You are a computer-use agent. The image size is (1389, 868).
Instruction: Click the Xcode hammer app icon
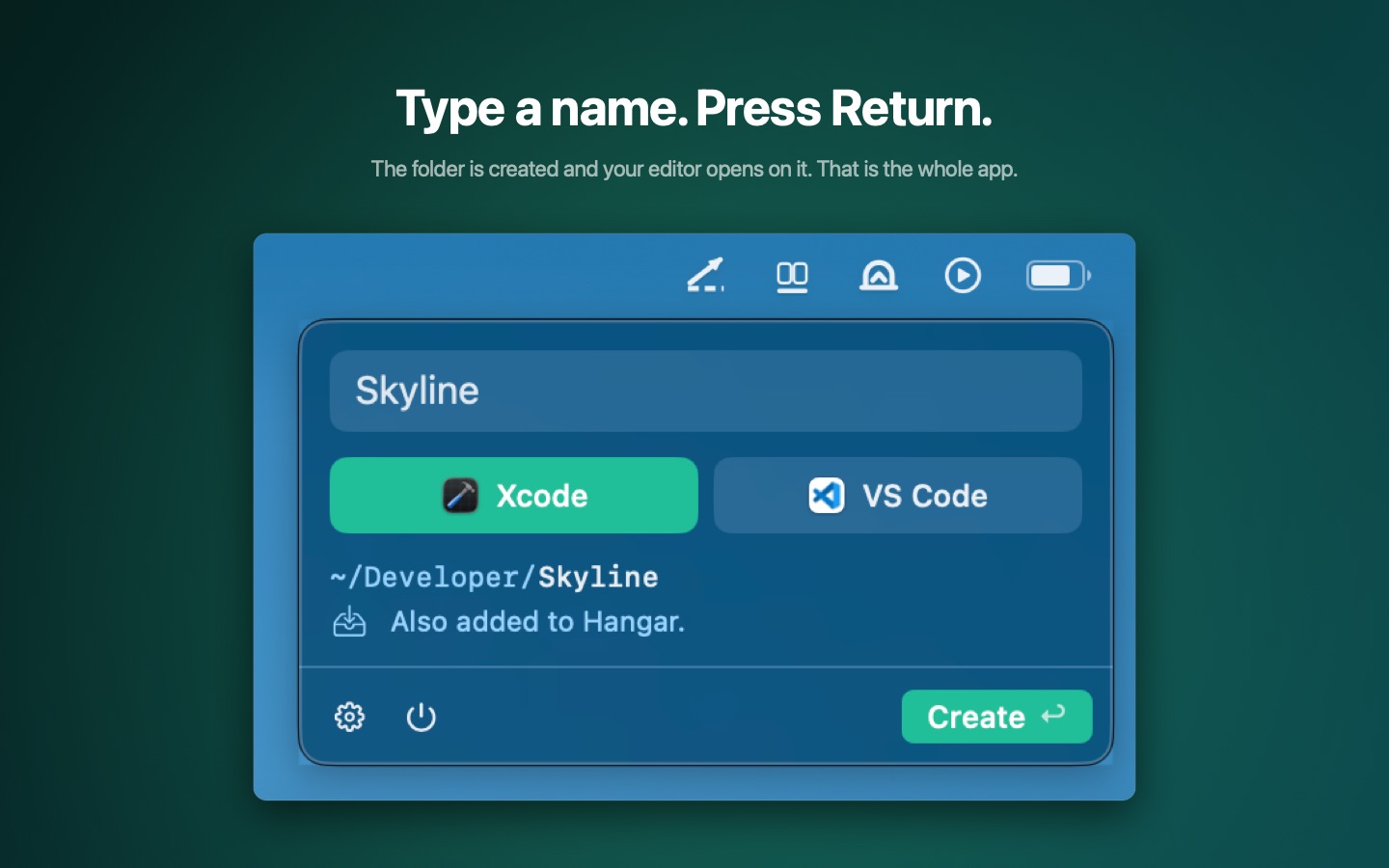coord(460,496)
